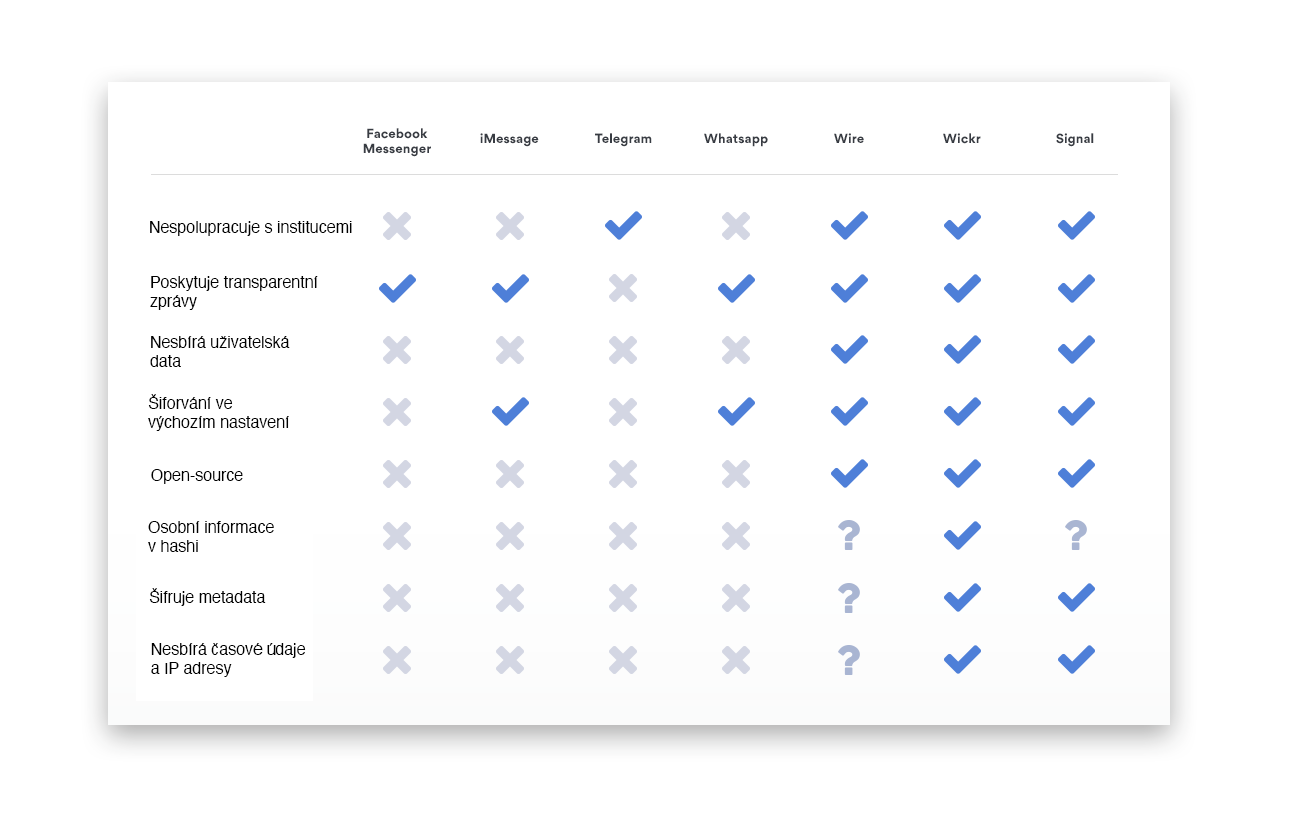Click the Signal column header
Screen dimensions: 1289x824
coord(1075,139)
